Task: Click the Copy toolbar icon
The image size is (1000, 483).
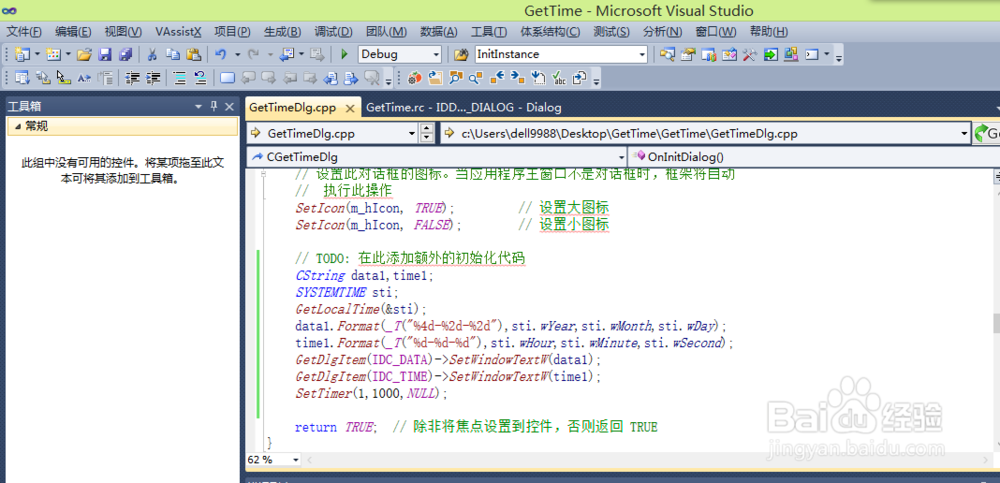Action: [173, 54]
